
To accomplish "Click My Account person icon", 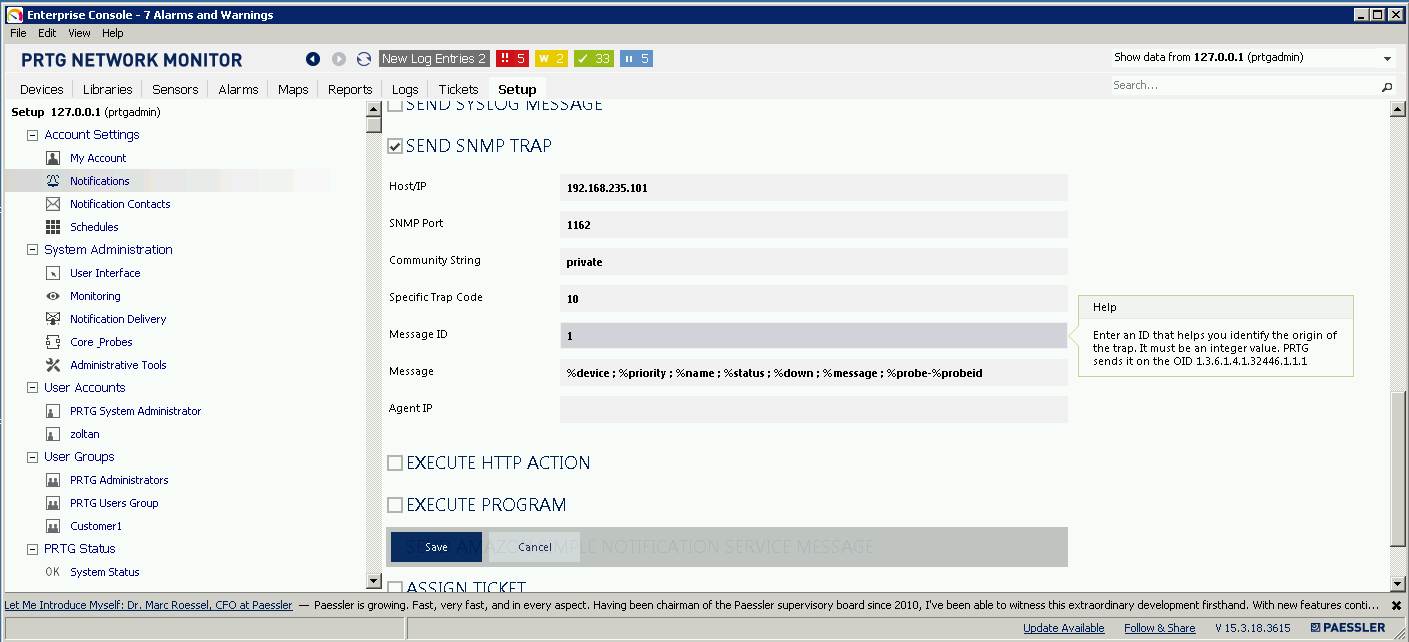I will (53, 158).
